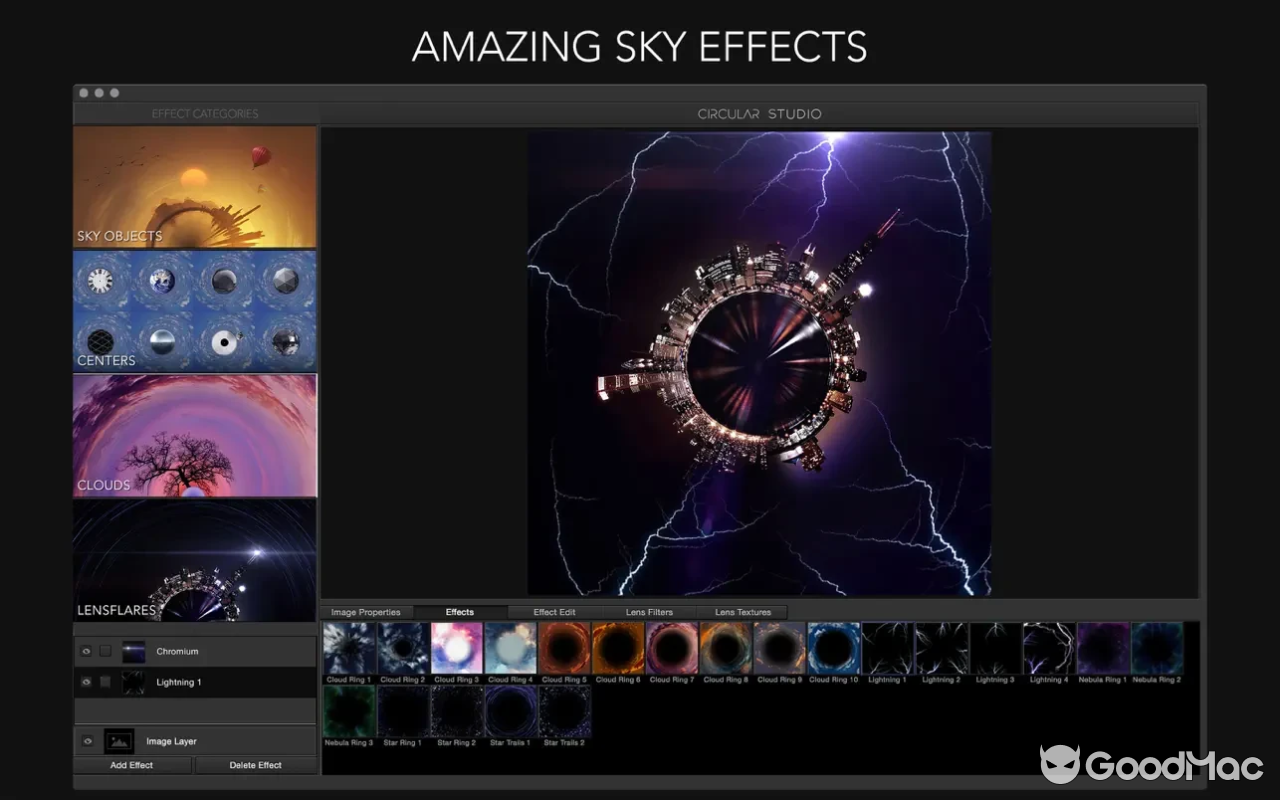Toggle the Image Layer eye icon

[87, 741]
